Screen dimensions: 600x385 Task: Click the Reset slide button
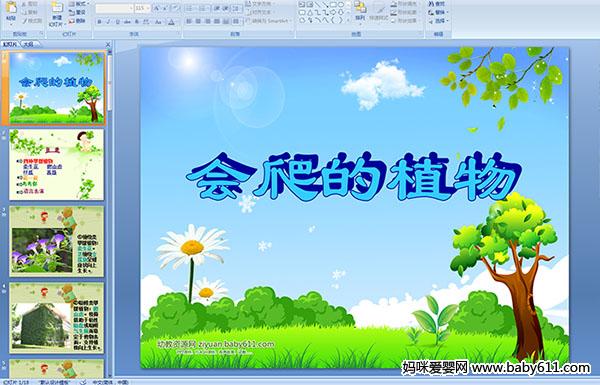click(78, 12)
